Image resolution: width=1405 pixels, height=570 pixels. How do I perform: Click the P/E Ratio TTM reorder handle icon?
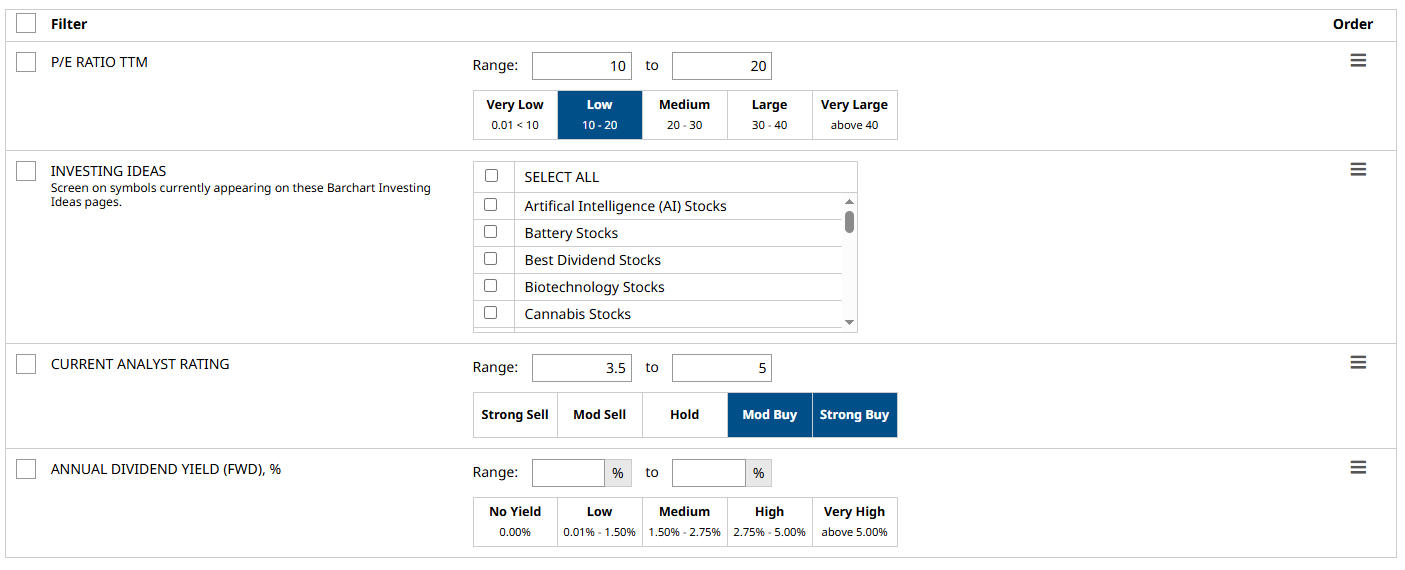pyautogui.click(x=1358, y=61)
